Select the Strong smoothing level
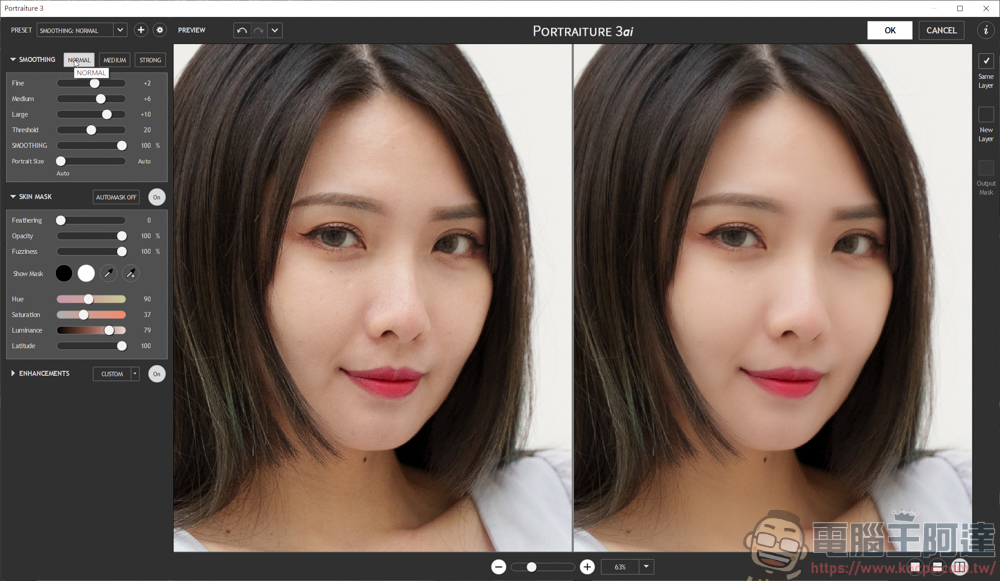 tap(150, 60)
